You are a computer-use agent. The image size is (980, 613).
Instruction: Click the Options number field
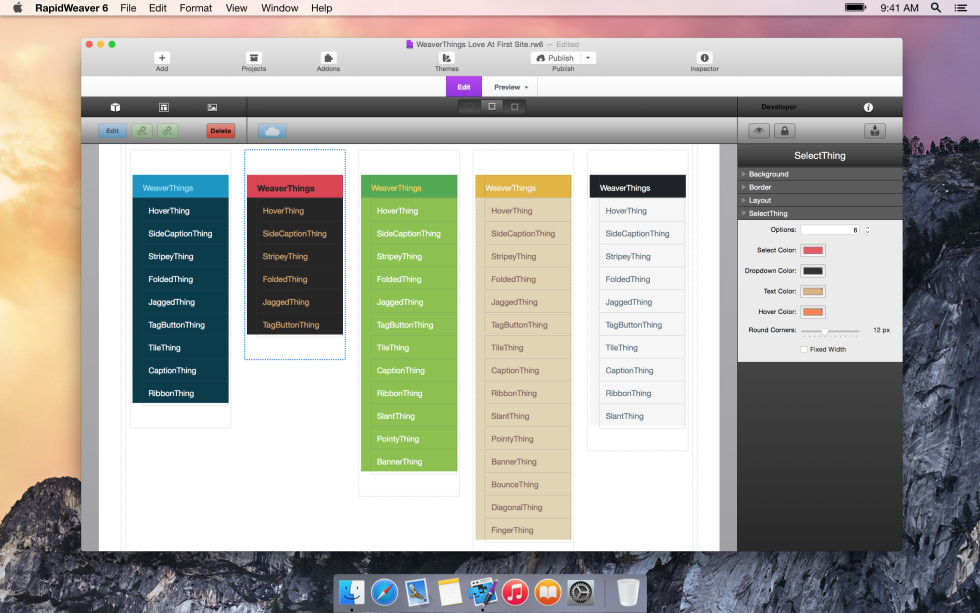tap(831, 230)
